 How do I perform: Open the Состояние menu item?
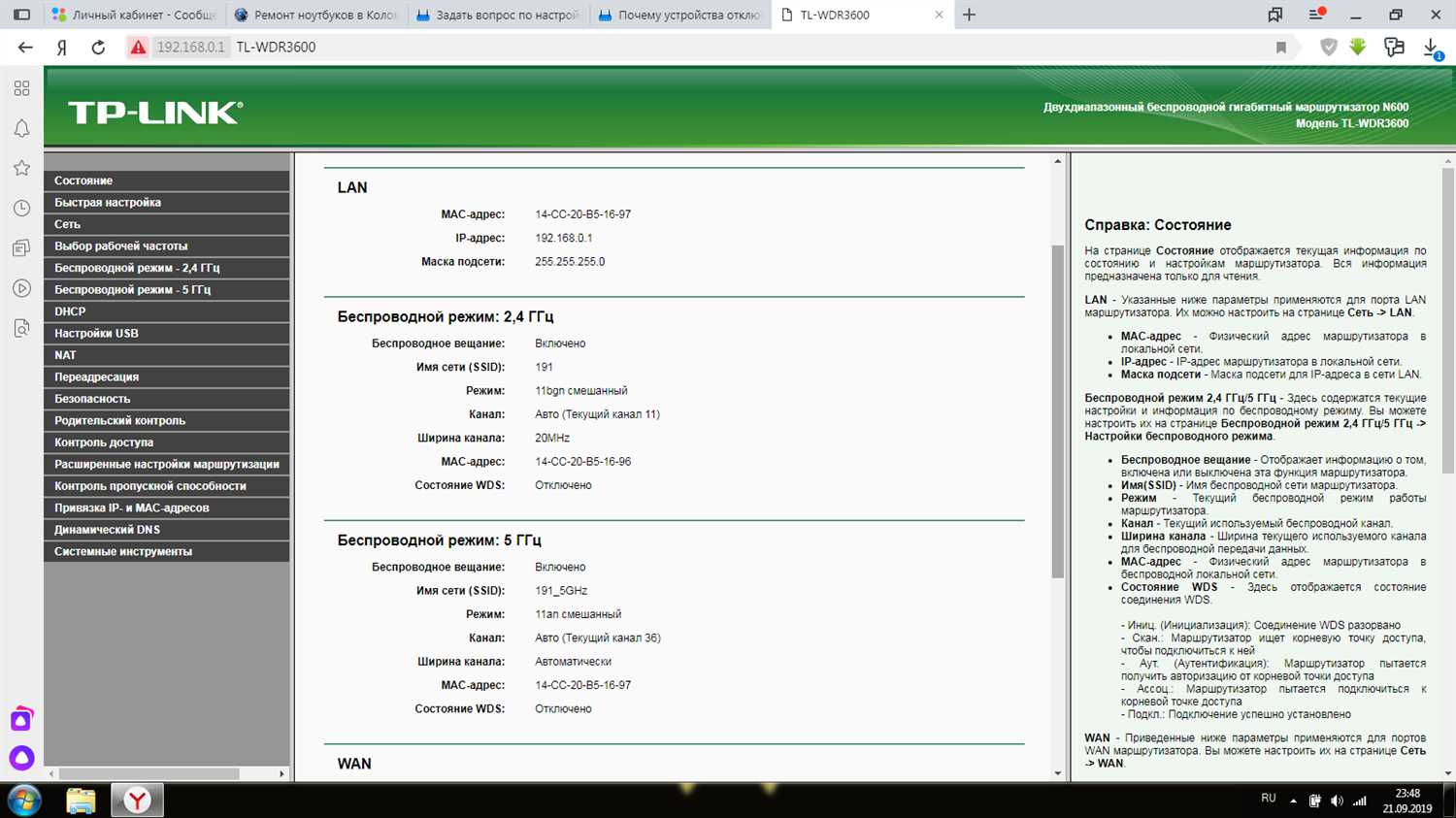pyautogui.click(x=167, y=180)
